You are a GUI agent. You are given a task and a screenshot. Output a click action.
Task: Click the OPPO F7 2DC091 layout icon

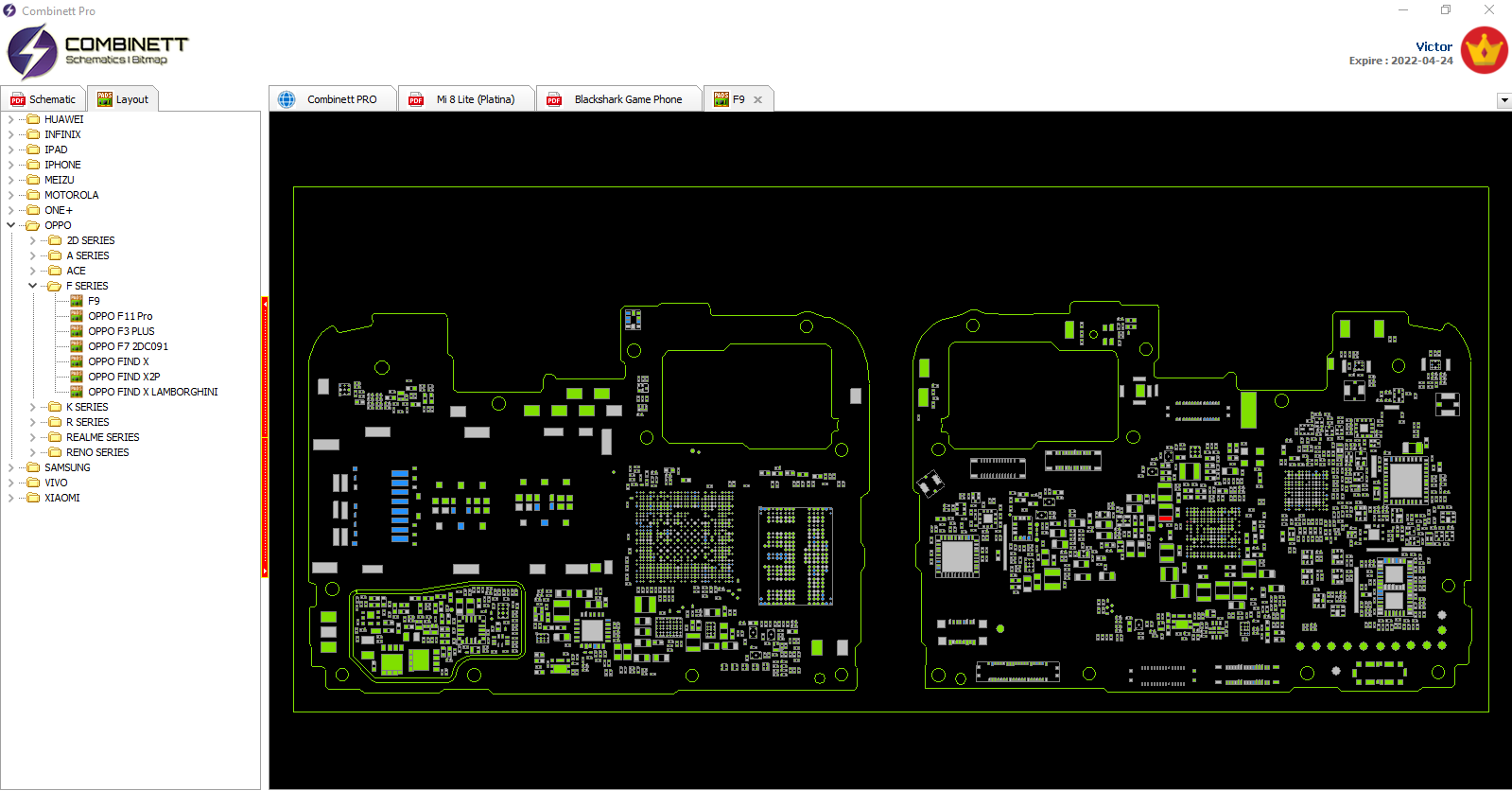click(x=77, y=346)
